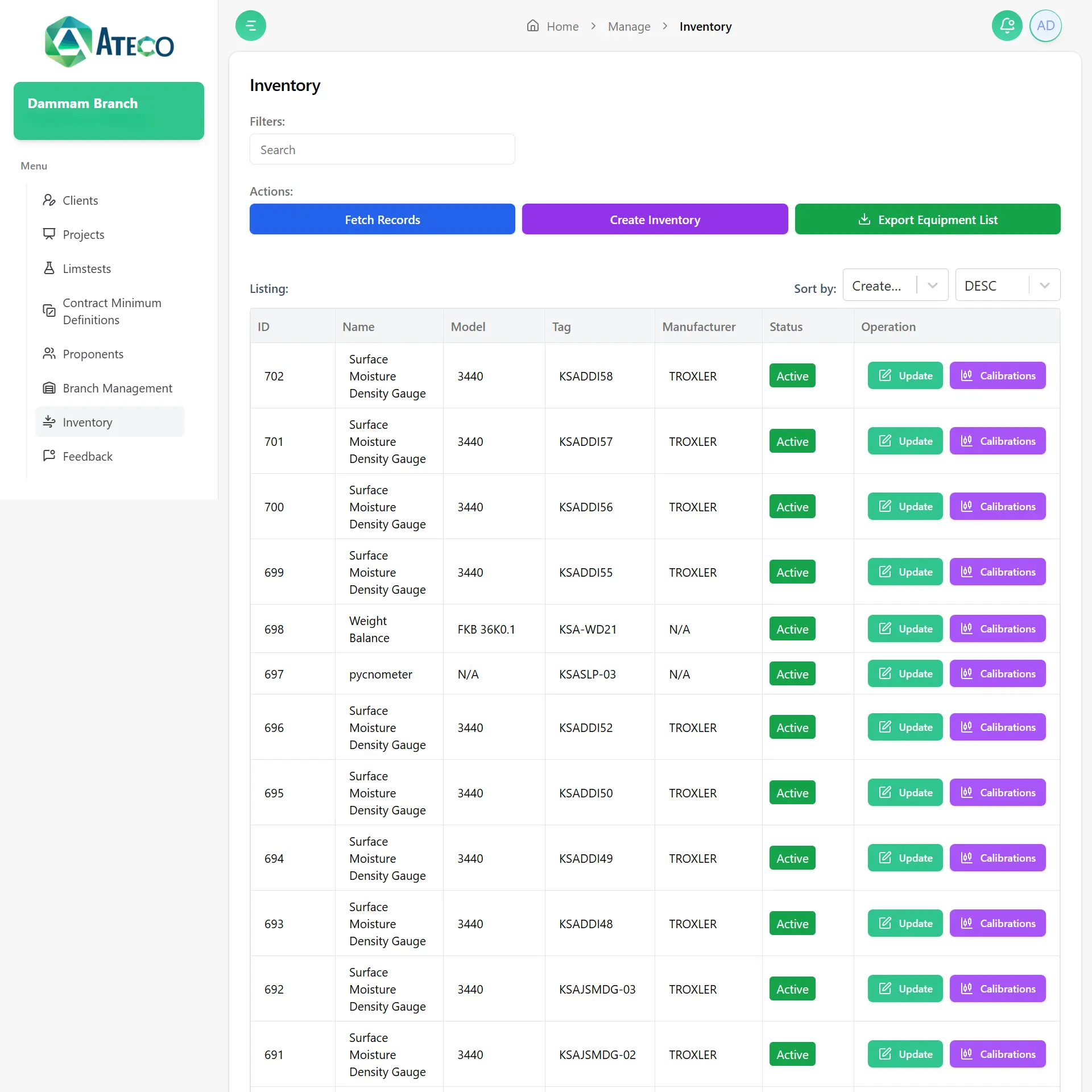The image size is (1092, 1092).
Task: Toggle sidebar with hamburger menu button
Action: point(251,26)
